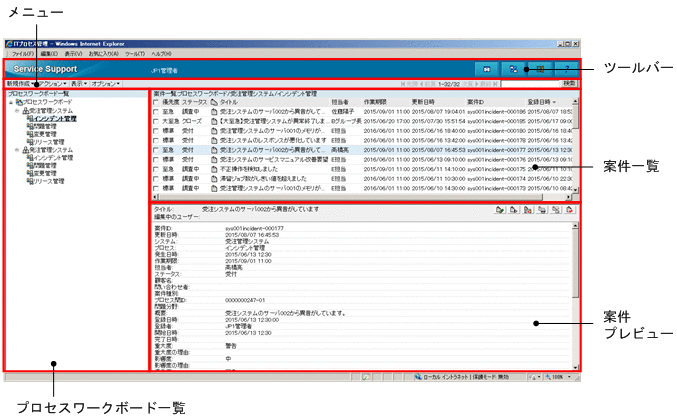Click the プロセスワークボード root tree label
Screen dimensions: 677x420
(x=47, y=102)
